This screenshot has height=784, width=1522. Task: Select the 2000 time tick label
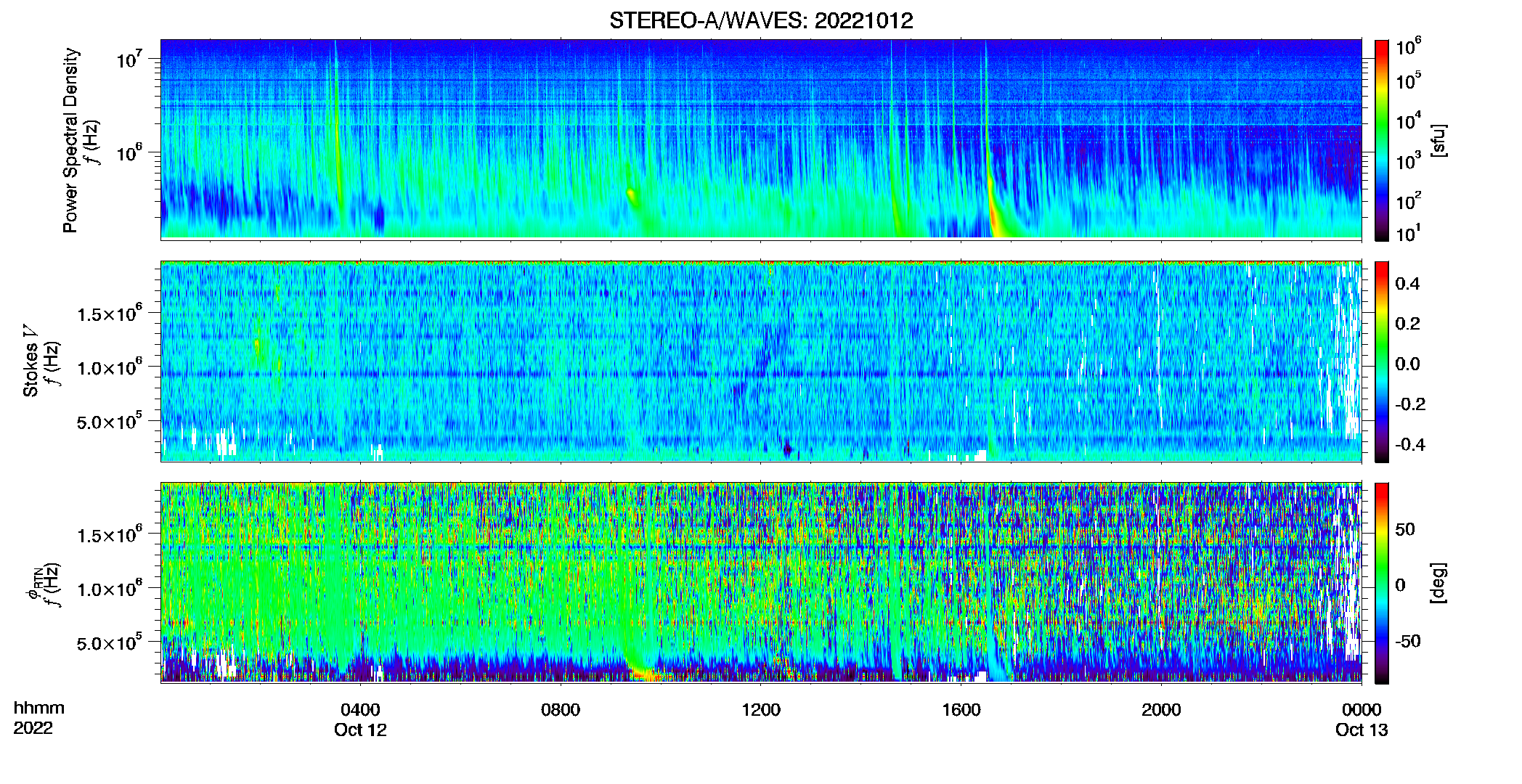(x=1161, y=709)
